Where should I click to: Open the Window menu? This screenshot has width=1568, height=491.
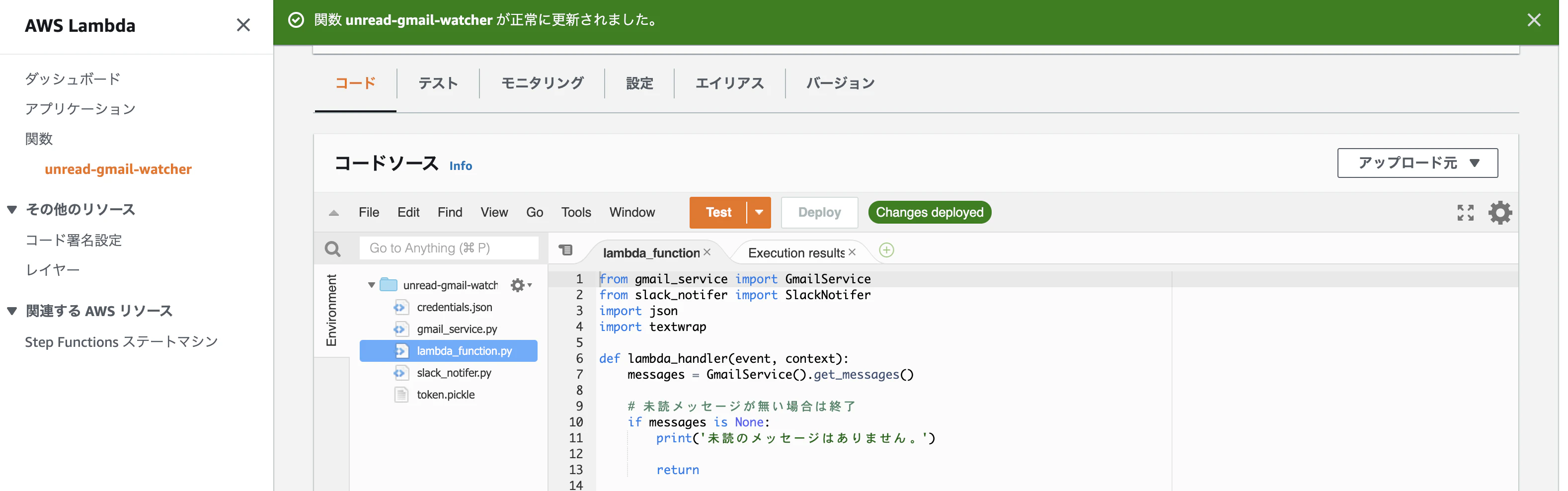point(632,213)
